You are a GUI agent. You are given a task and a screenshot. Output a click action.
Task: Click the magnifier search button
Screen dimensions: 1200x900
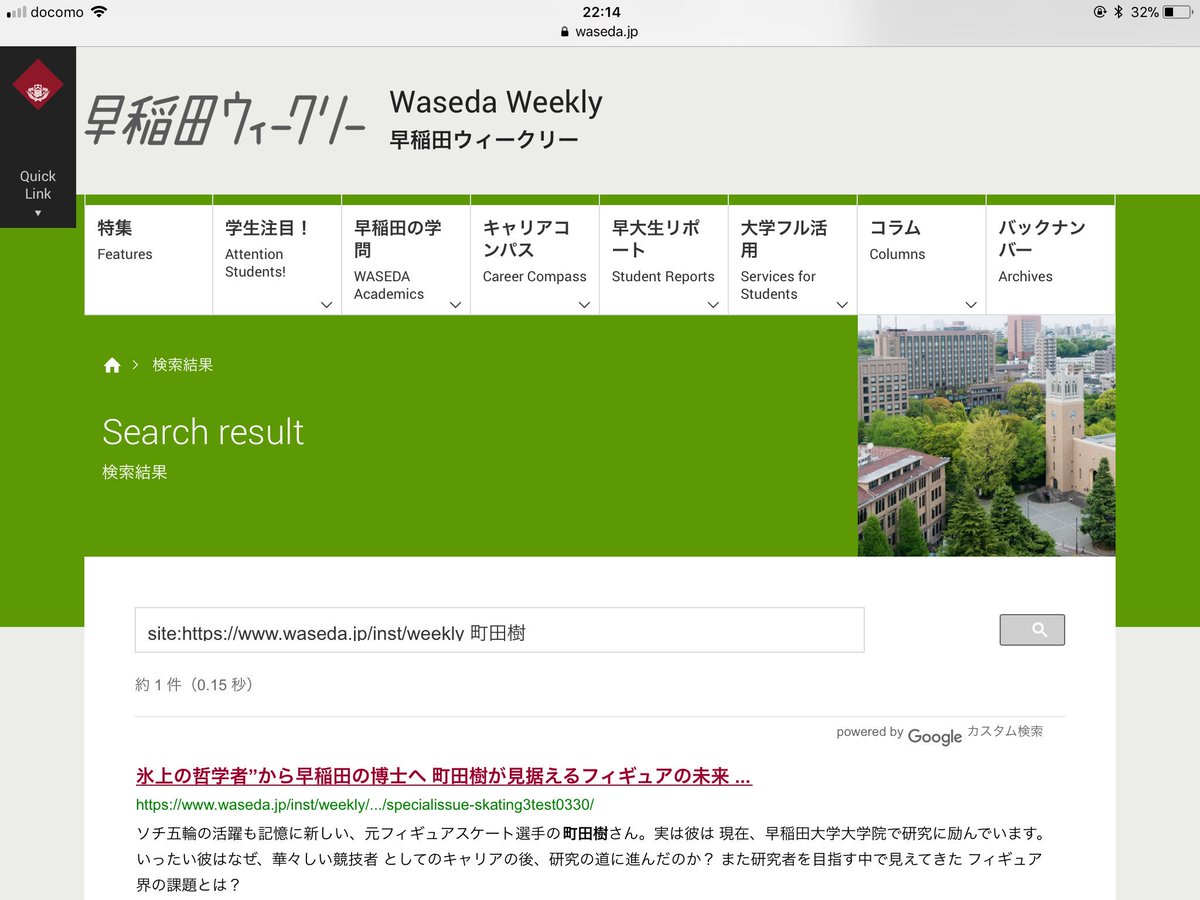click(1032, 630)
